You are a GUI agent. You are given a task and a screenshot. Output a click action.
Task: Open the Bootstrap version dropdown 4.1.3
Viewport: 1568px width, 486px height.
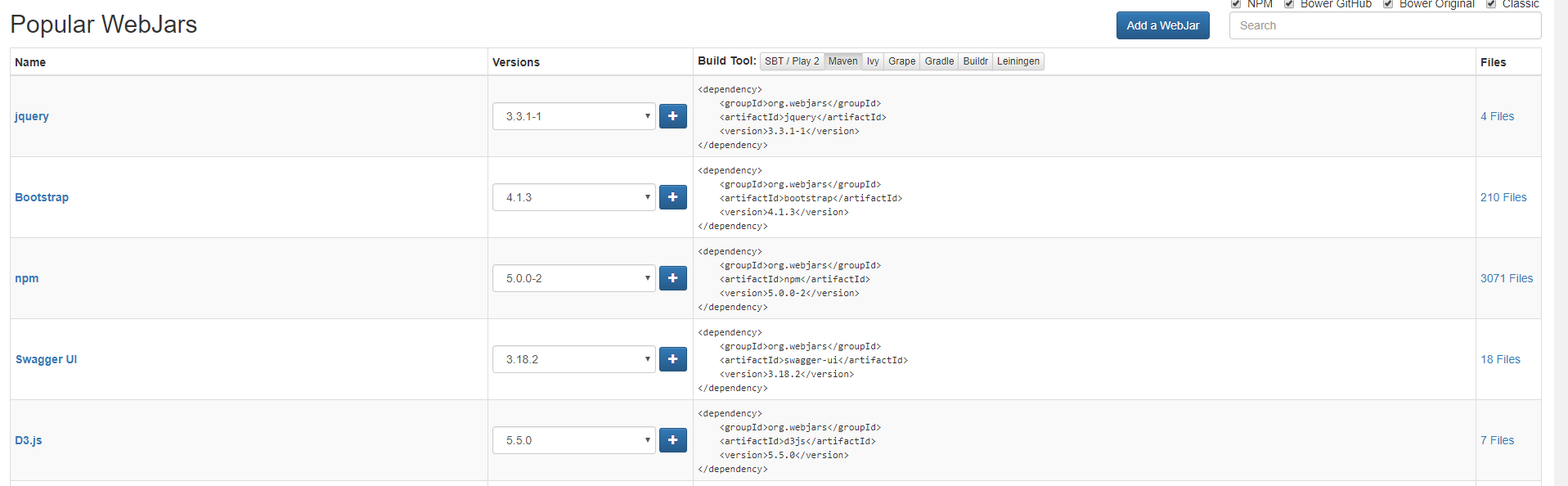coord(574,197)
